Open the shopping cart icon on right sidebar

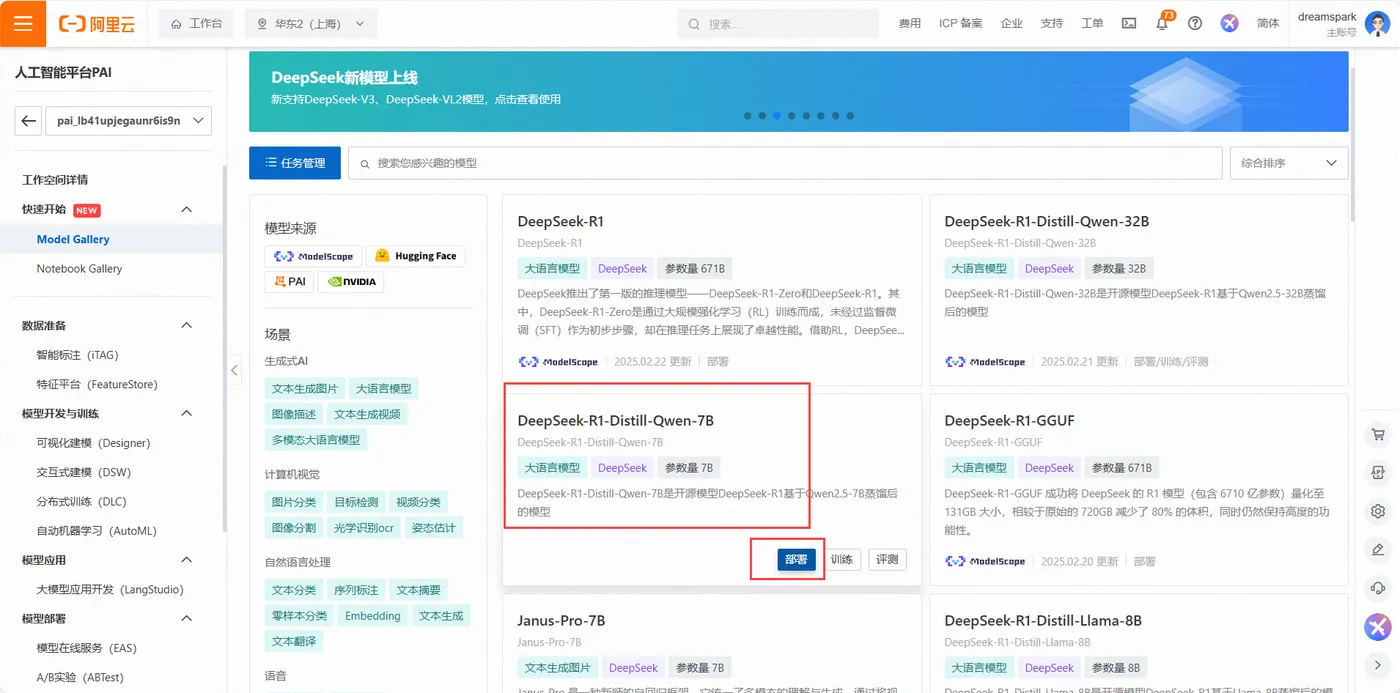[x=1378, y=435]
